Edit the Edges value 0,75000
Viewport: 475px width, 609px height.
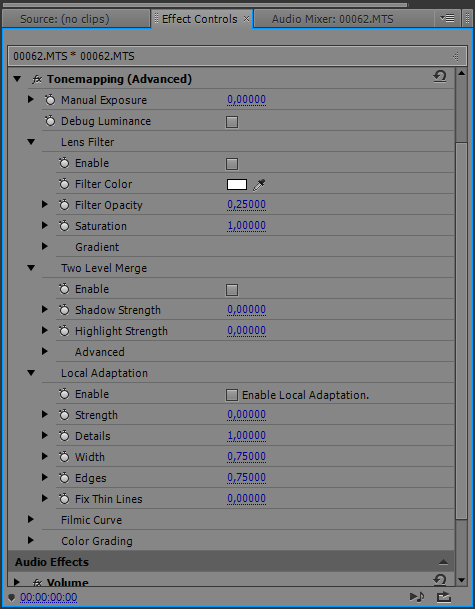[x=247, y=478]
